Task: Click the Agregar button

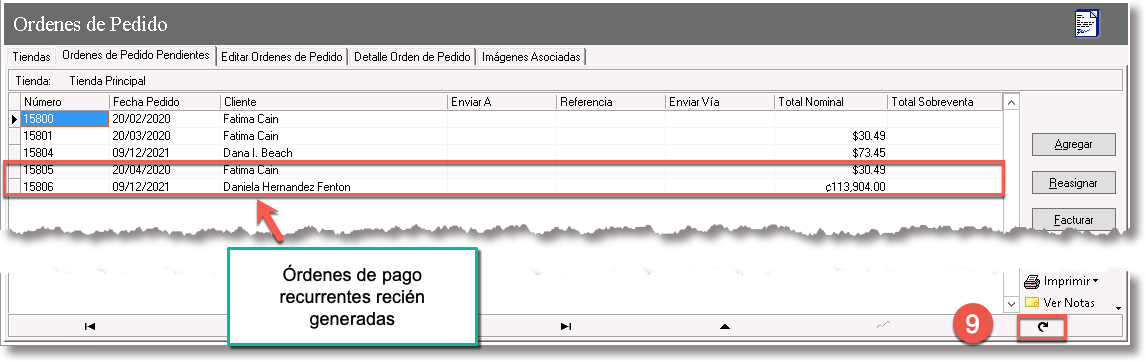Action: tap(1074, 144)
